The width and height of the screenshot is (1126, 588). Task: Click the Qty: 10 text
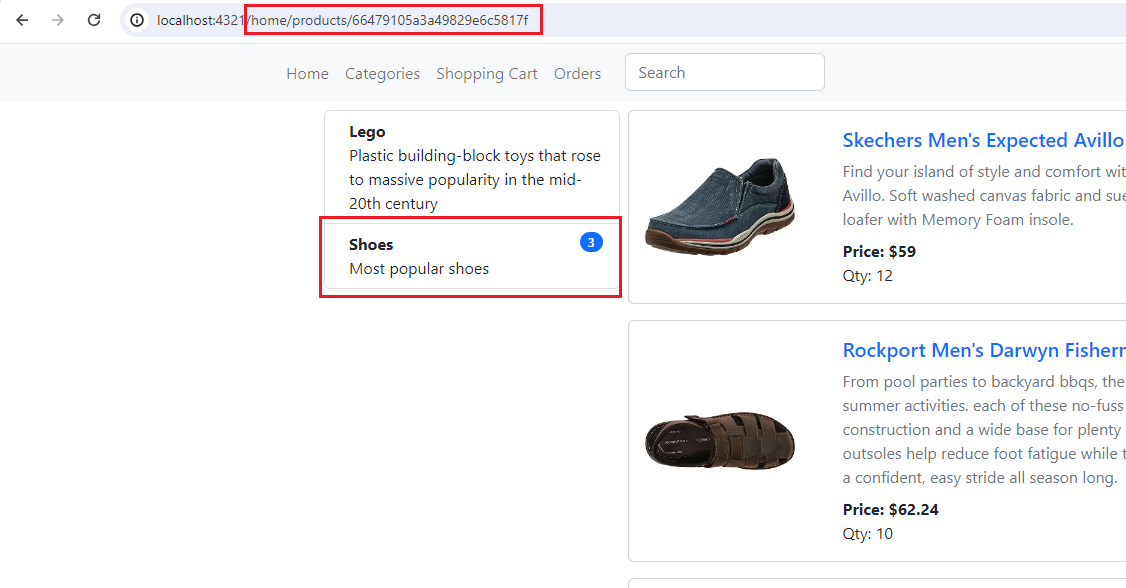click(867, 533)
